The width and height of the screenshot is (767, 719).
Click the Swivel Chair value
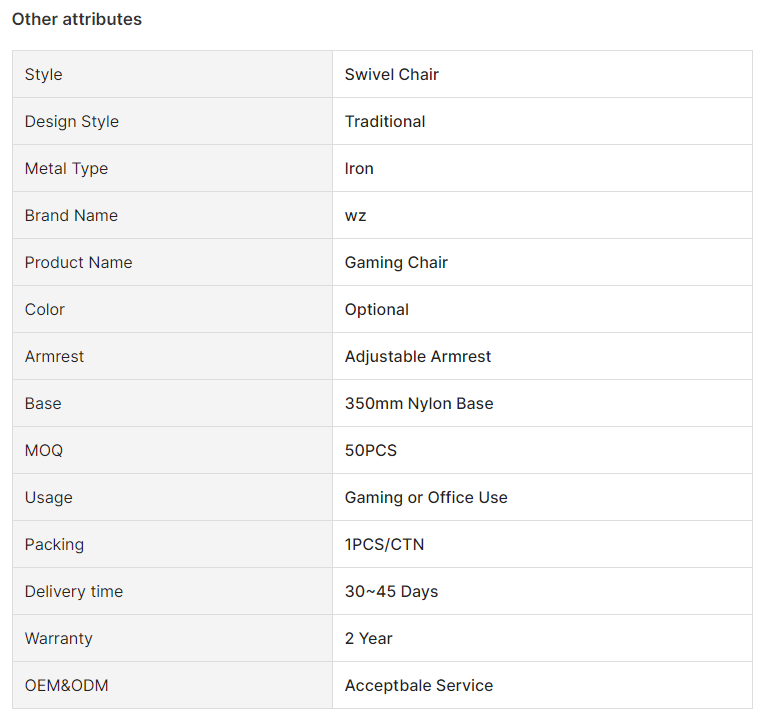pos(391,74)
